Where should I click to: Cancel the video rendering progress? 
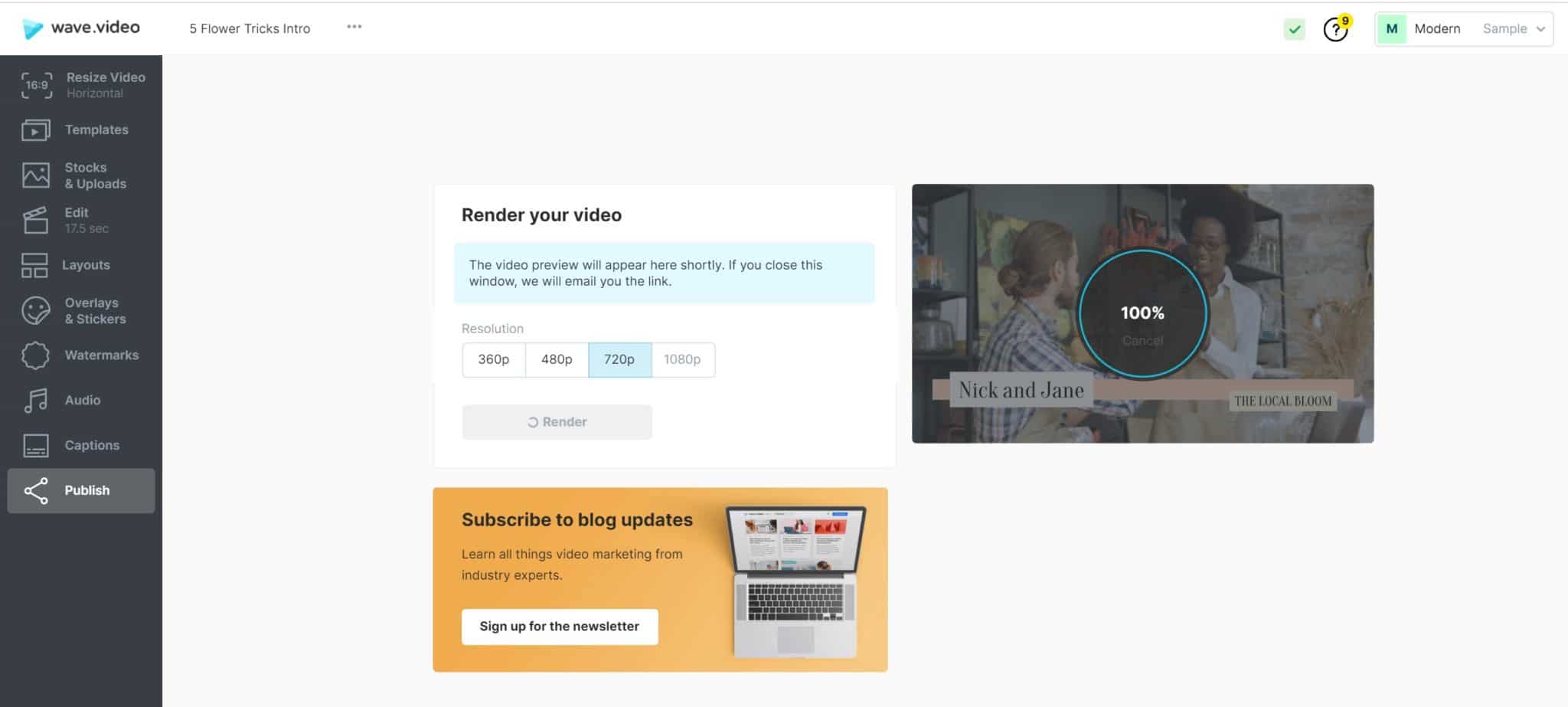point(1142,341)
